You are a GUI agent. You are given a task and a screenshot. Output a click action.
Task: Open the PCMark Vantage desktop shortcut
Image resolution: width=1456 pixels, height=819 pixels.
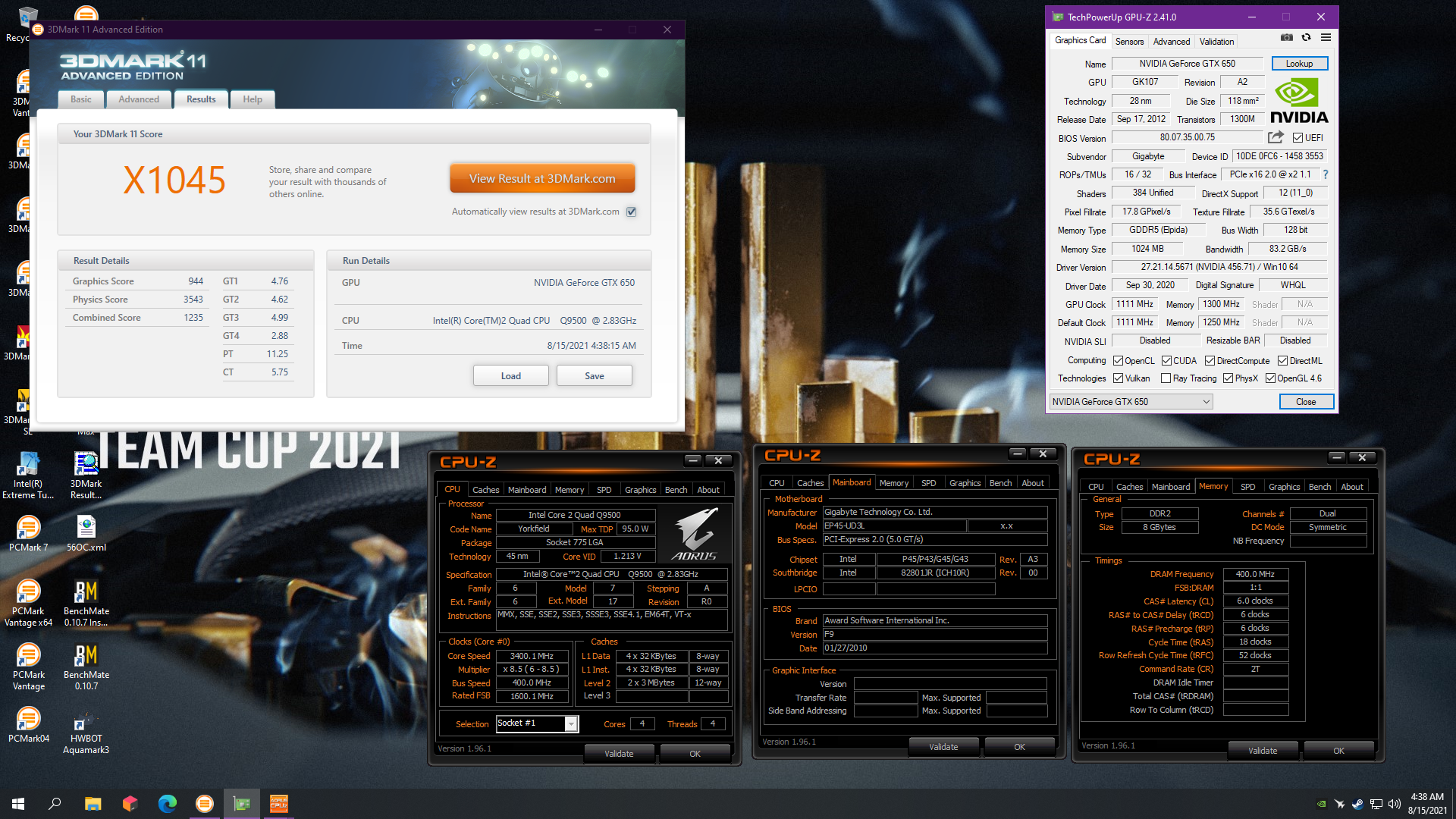[28, 667]
